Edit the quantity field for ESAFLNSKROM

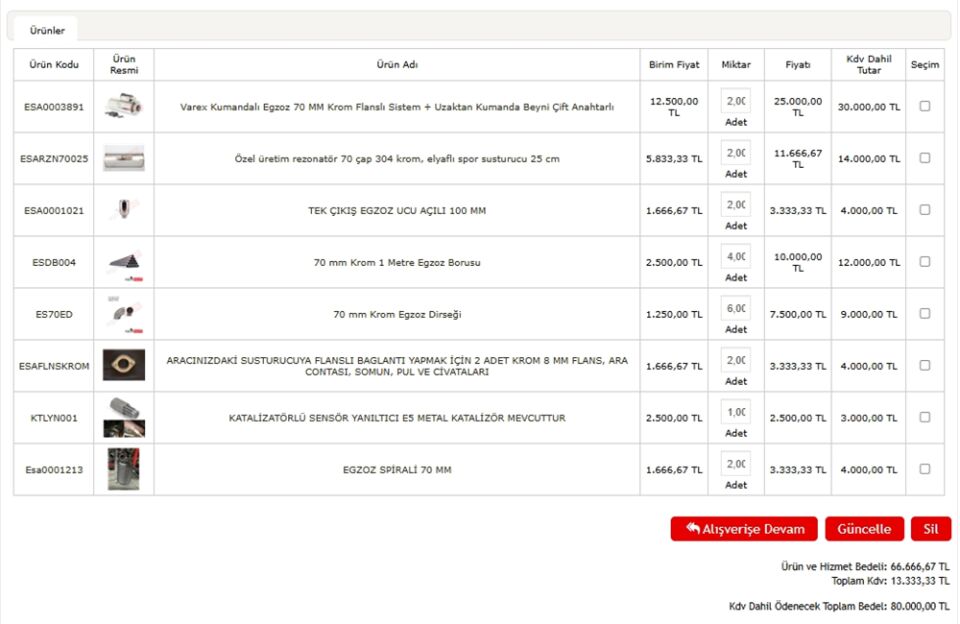[x=735, y=360]
